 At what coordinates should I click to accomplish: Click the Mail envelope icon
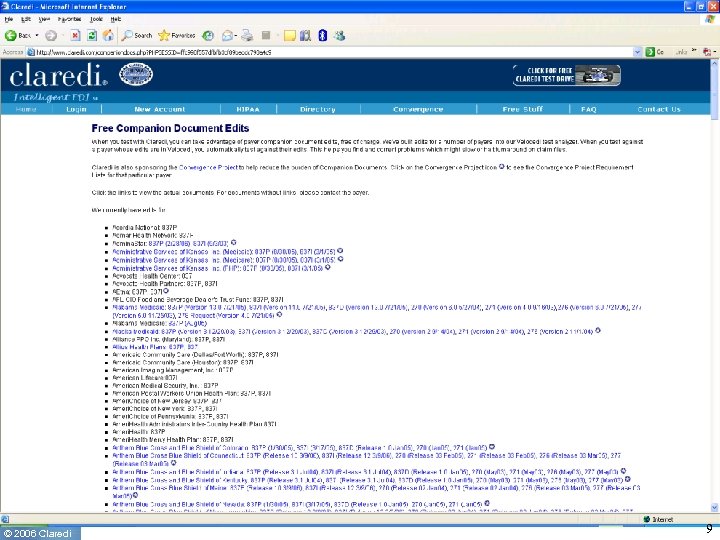(x=227, y=35)
